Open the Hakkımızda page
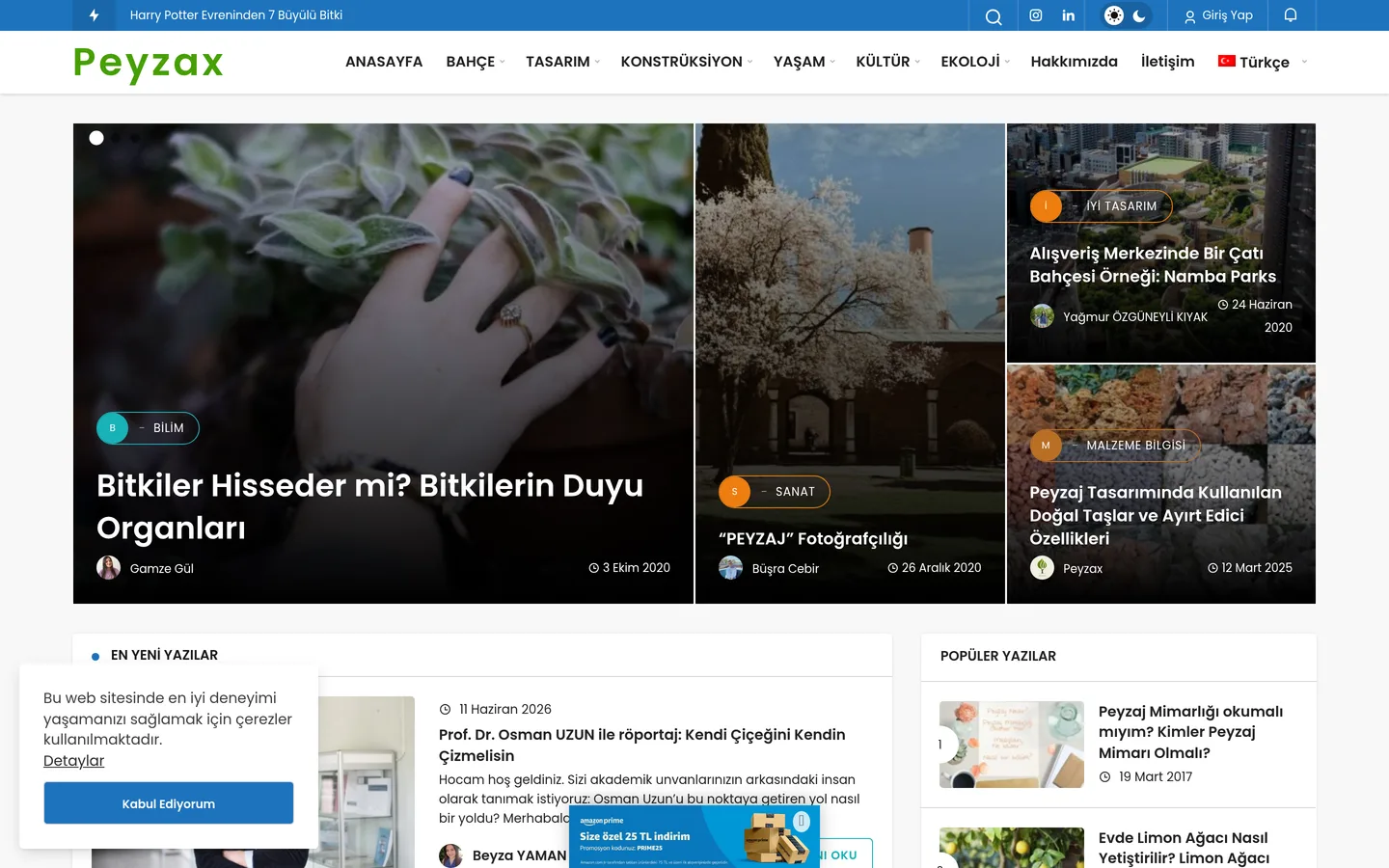Screen dimensions: 1389x868 pyautogui.click(x=1074, y=62)
